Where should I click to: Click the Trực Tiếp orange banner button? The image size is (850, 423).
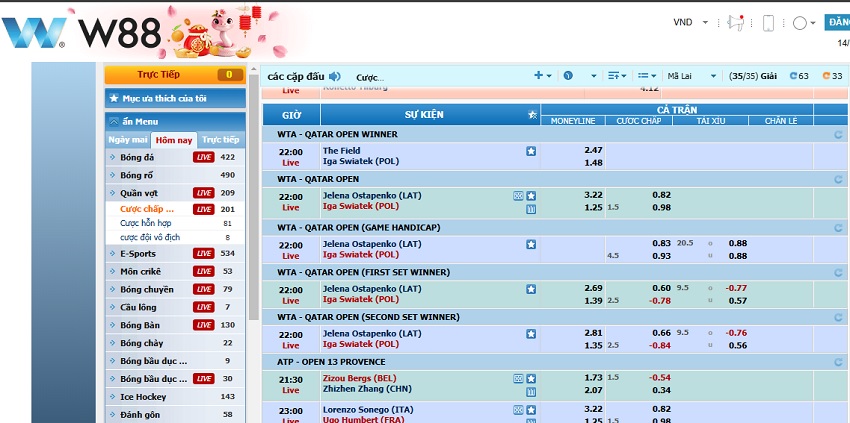tap(175, 75)
